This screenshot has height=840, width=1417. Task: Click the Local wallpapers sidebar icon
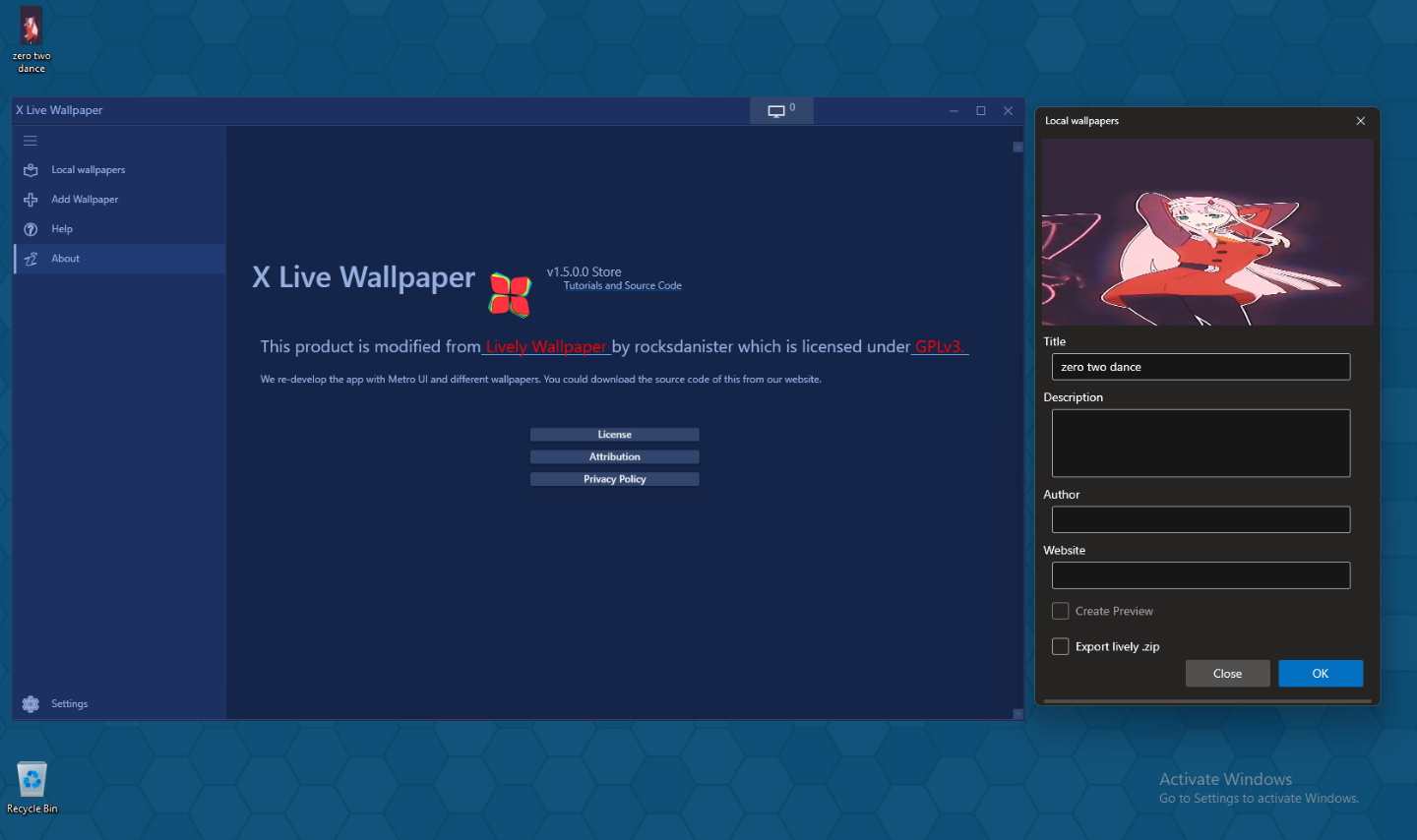point(31,170)
